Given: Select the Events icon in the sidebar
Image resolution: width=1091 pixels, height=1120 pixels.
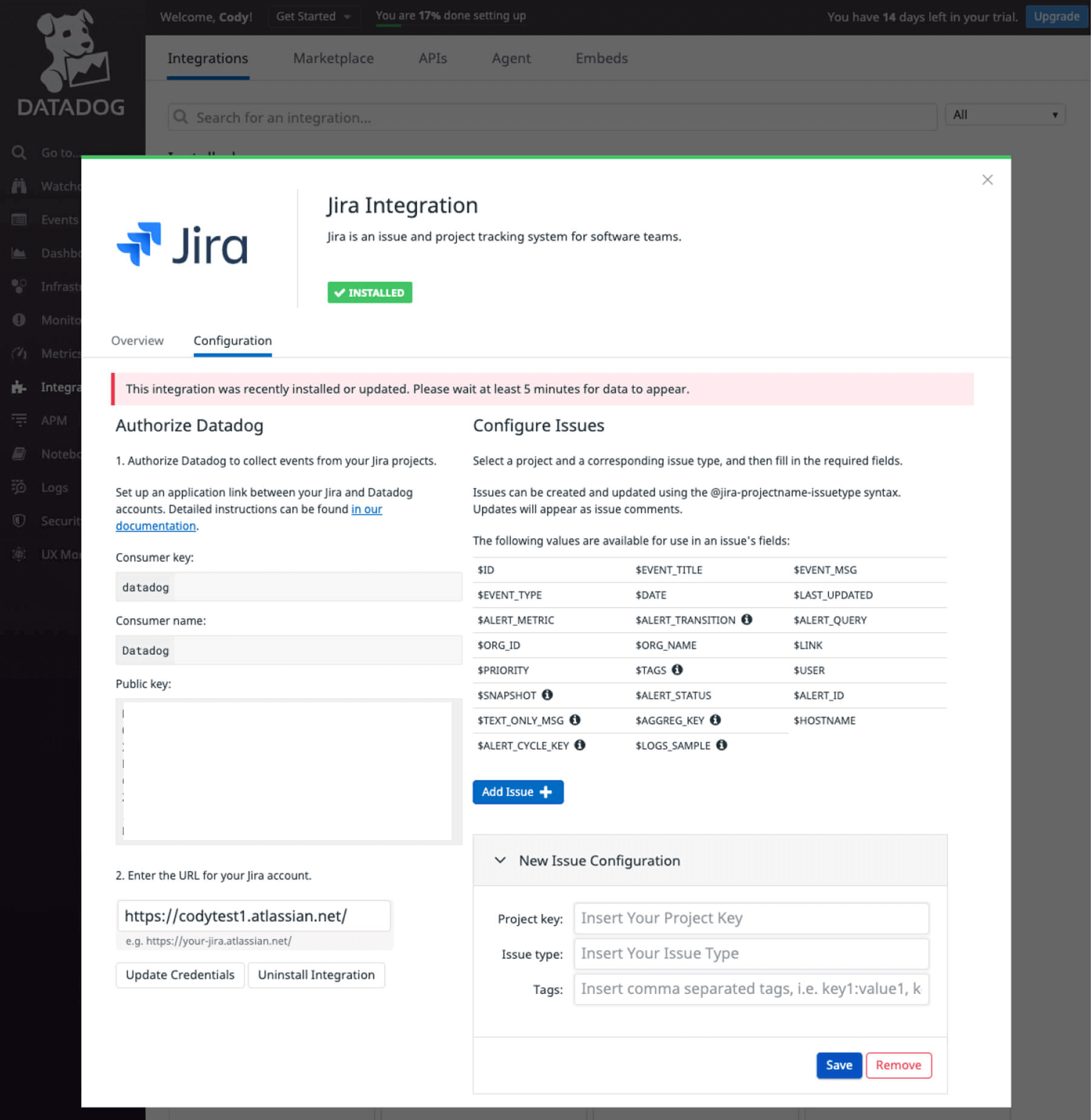Looking at the screenshot, I should 19,219.
